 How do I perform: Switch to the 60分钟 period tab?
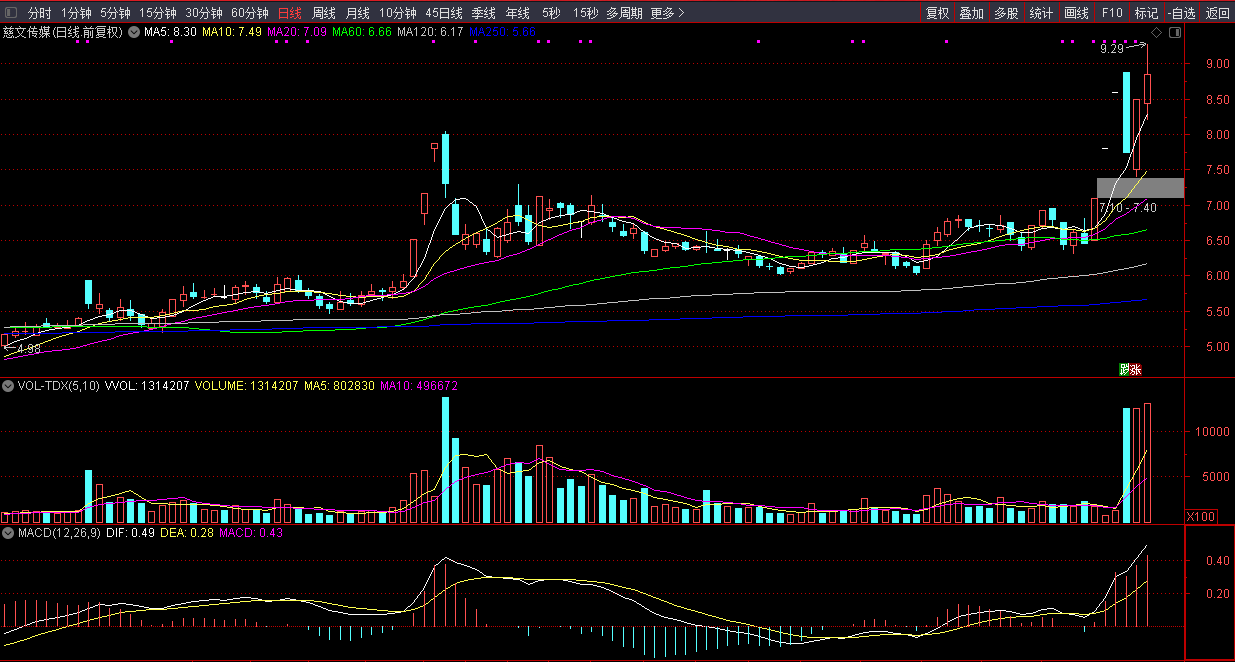(249, 13)
